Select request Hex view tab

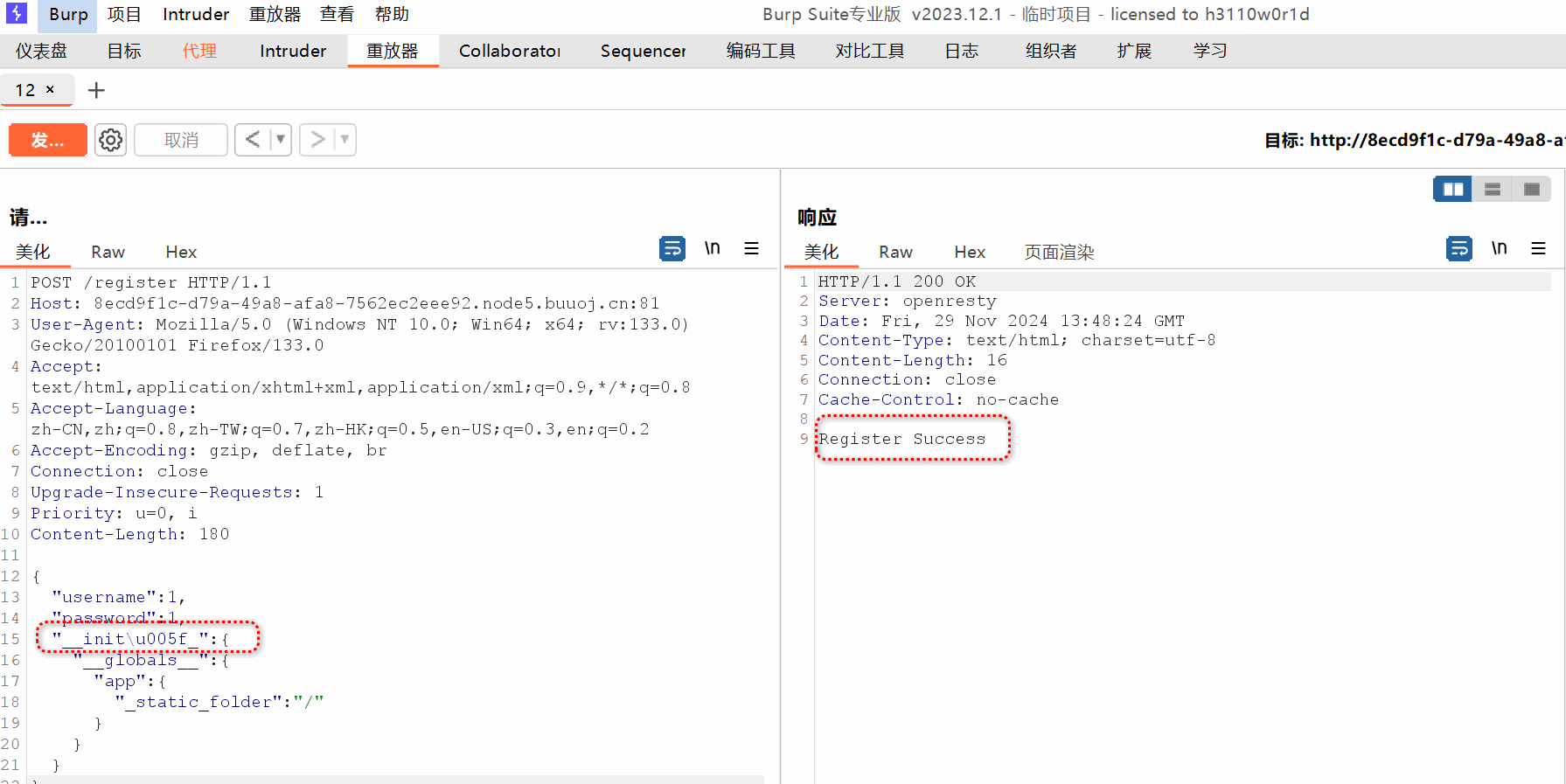pos(181,252)
